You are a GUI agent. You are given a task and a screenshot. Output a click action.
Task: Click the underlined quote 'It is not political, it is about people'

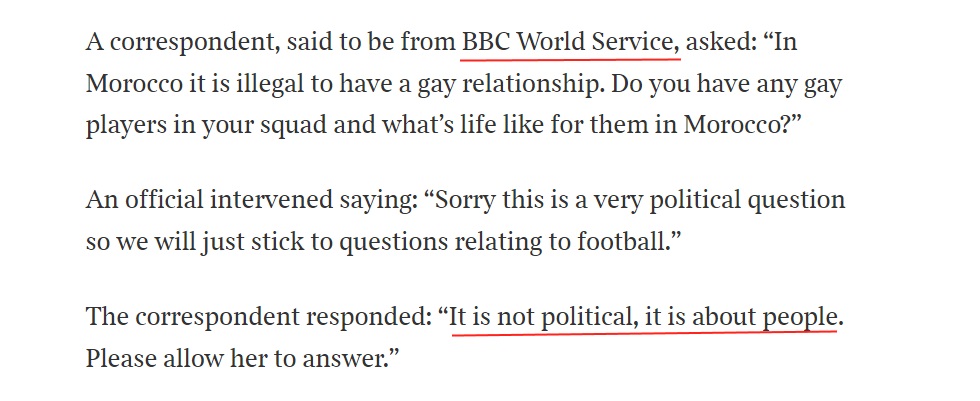click(642, 317)
